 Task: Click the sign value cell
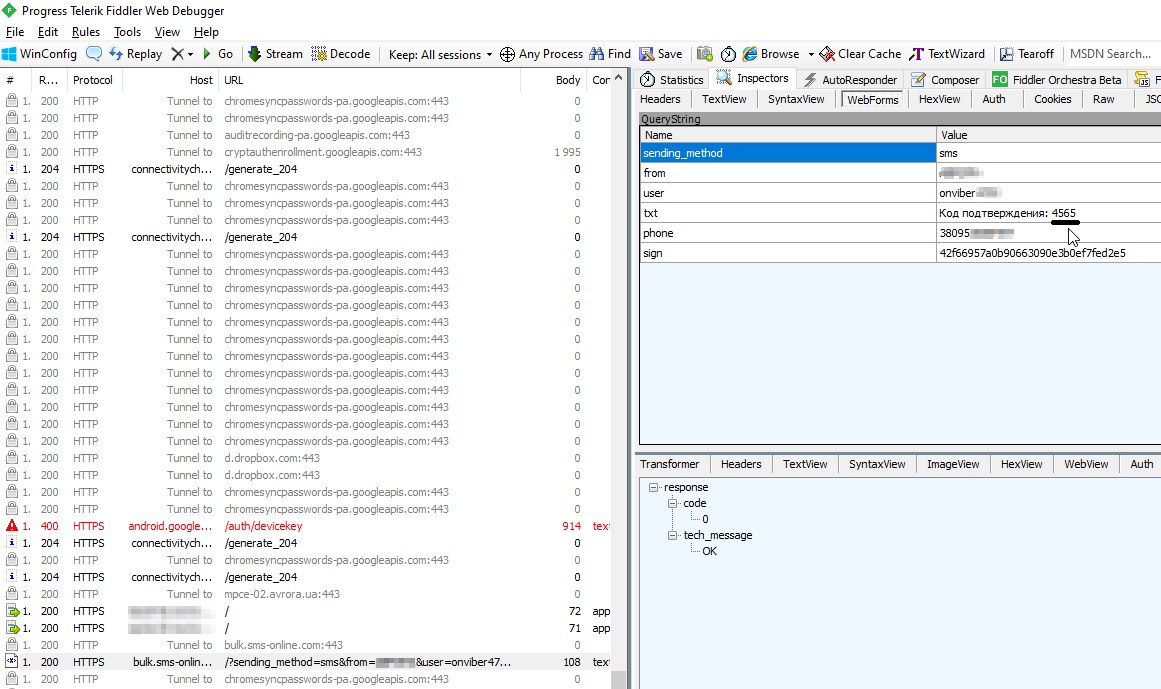[x=1048, y=253]
